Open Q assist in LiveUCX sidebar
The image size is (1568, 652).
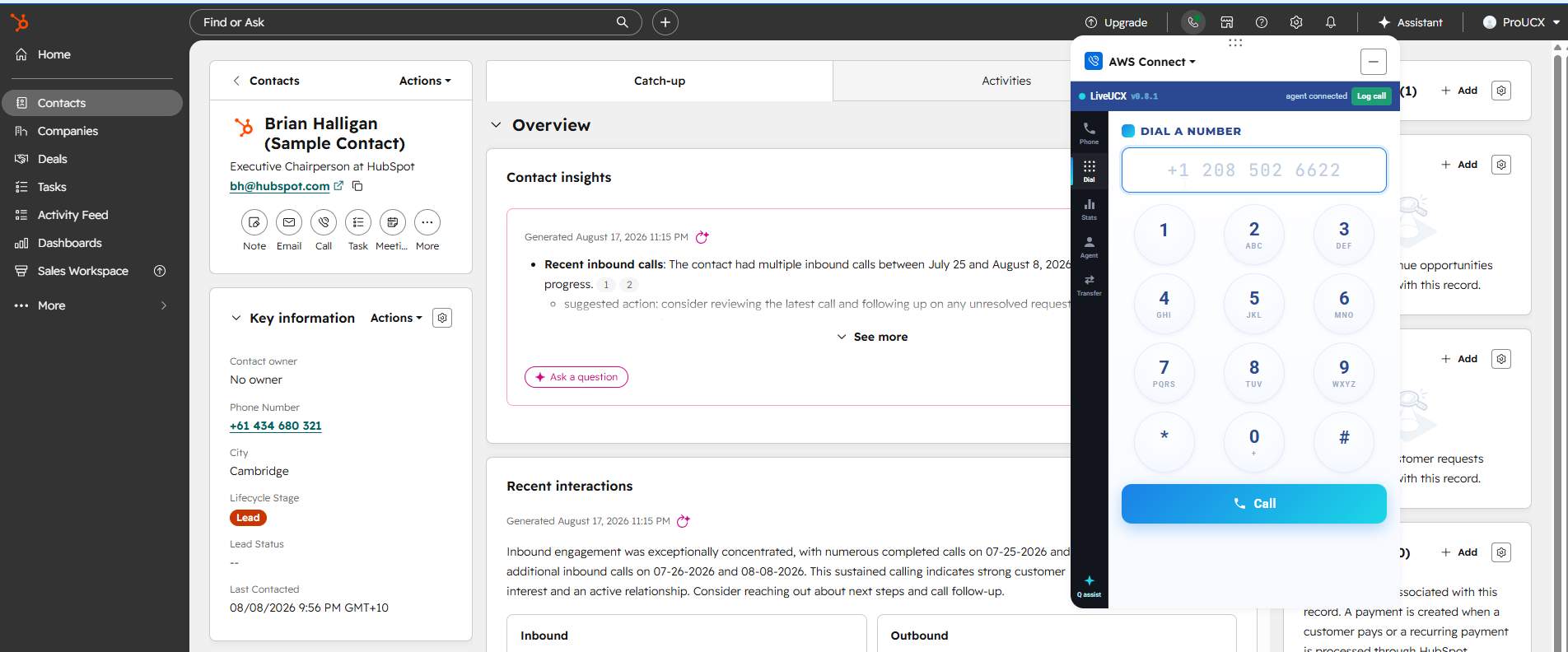[x=1089, y=586]
